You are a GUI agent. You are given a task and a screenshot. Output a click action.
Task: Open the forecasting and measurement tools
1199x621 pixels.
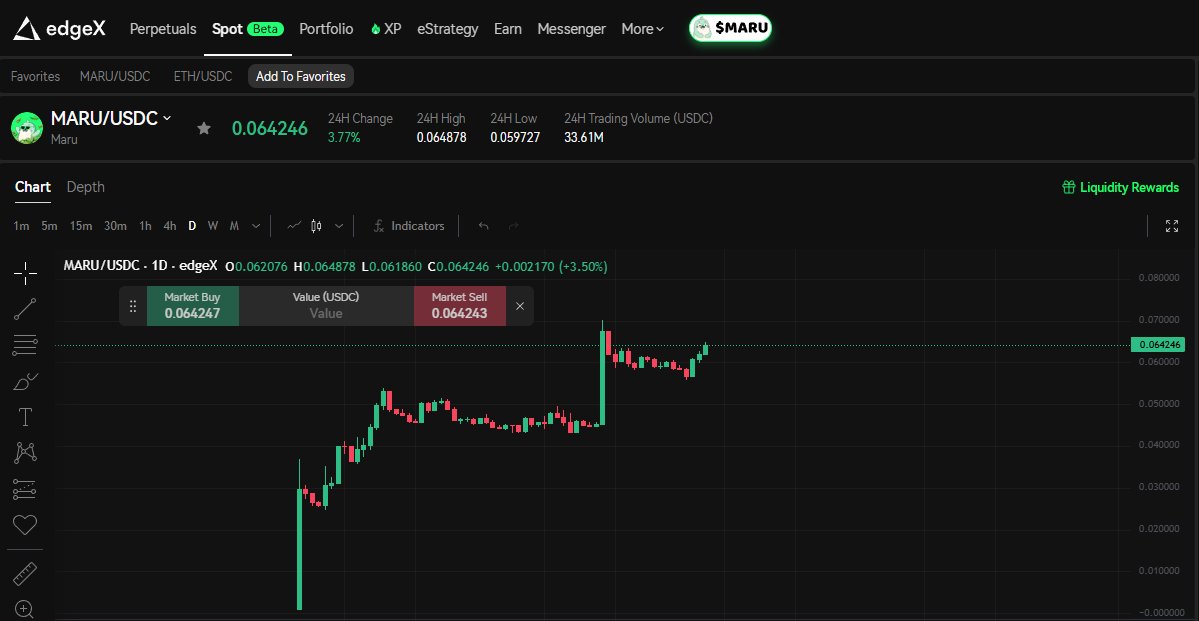[25, 489]
